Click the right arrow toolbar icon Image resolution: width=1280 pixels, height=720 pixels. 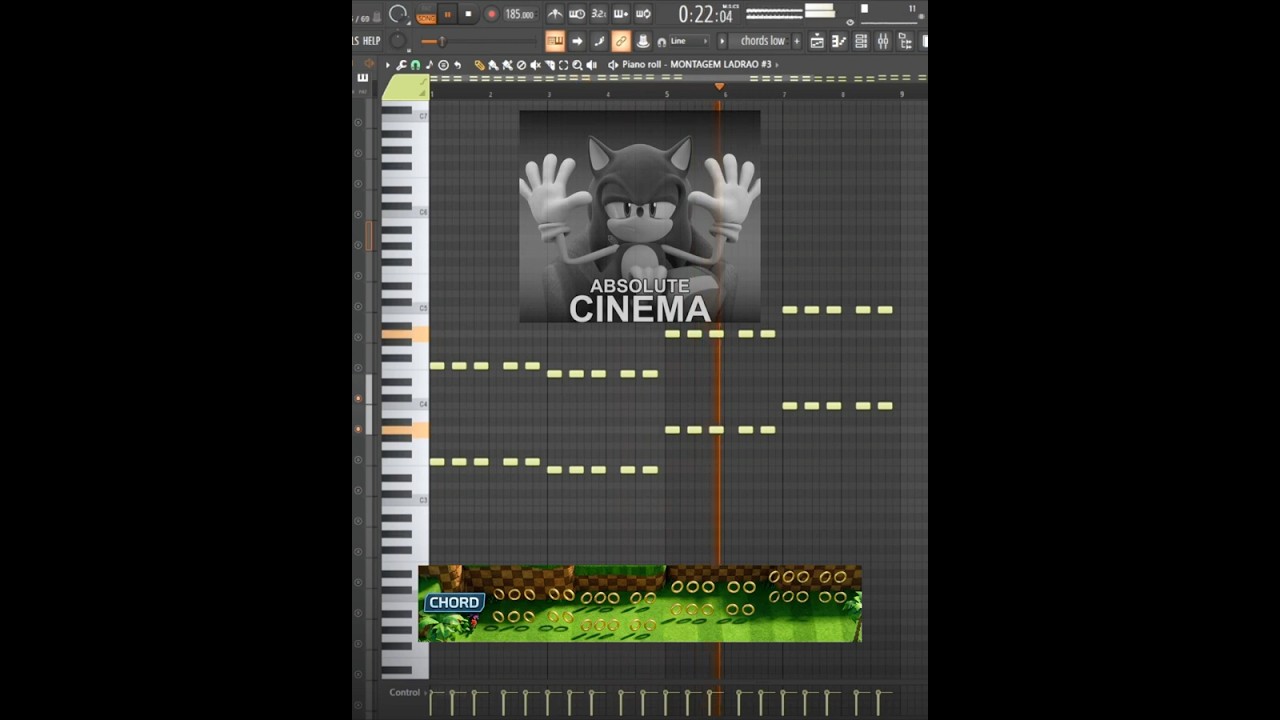tap(577, 41)
